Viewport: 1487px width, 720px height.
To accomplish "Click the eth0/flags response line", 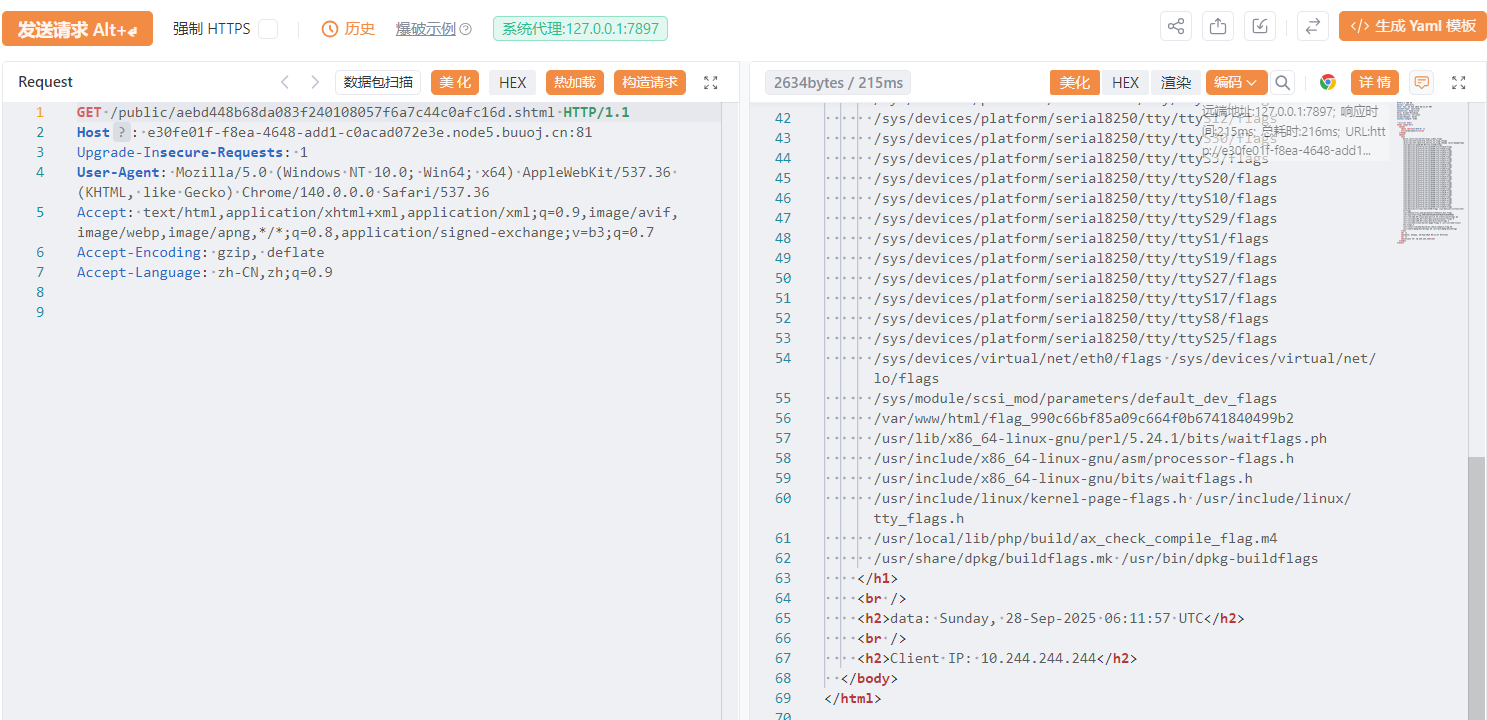I will (1125, 368).
